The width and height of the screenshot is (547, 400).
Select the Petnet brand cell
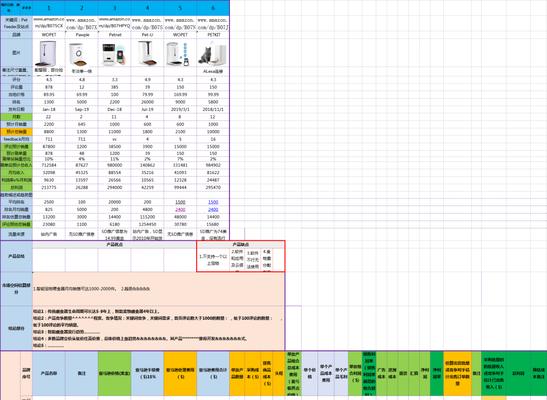click(114, 35)
